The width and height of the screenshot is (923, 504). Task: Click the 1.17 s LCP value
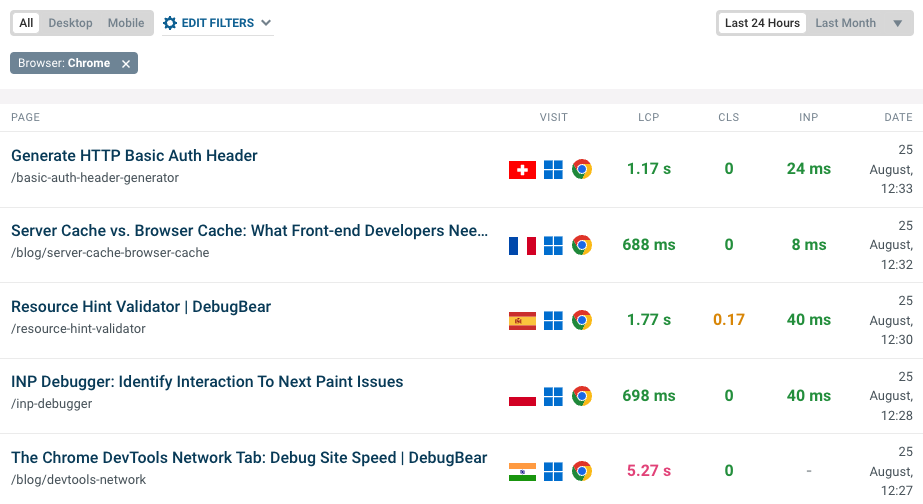649,169
